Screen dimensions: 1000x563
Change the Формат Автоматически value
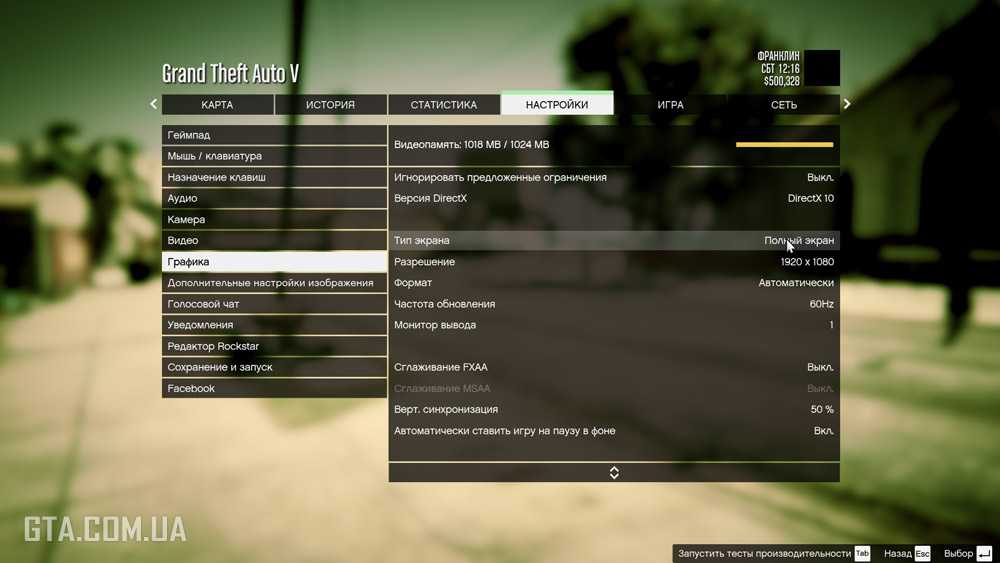[x=614, y=282]
